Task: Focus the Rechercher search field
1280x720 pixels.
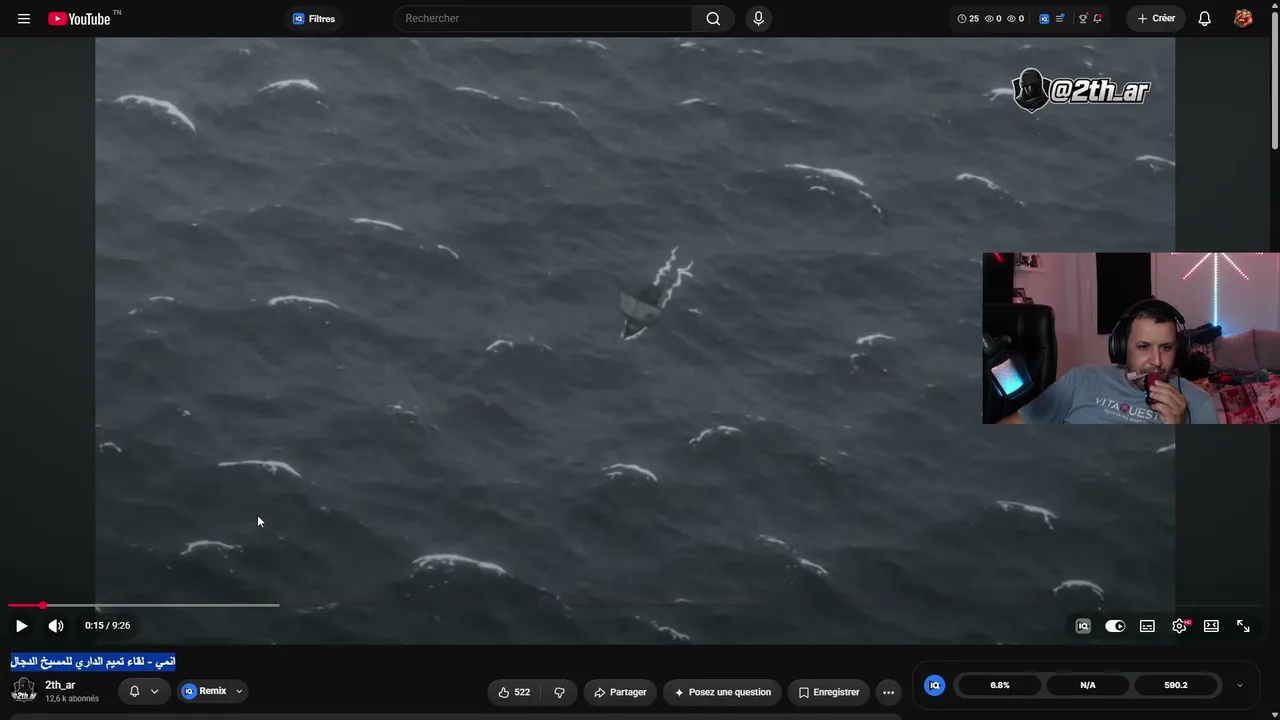Action: coord(543,19)
